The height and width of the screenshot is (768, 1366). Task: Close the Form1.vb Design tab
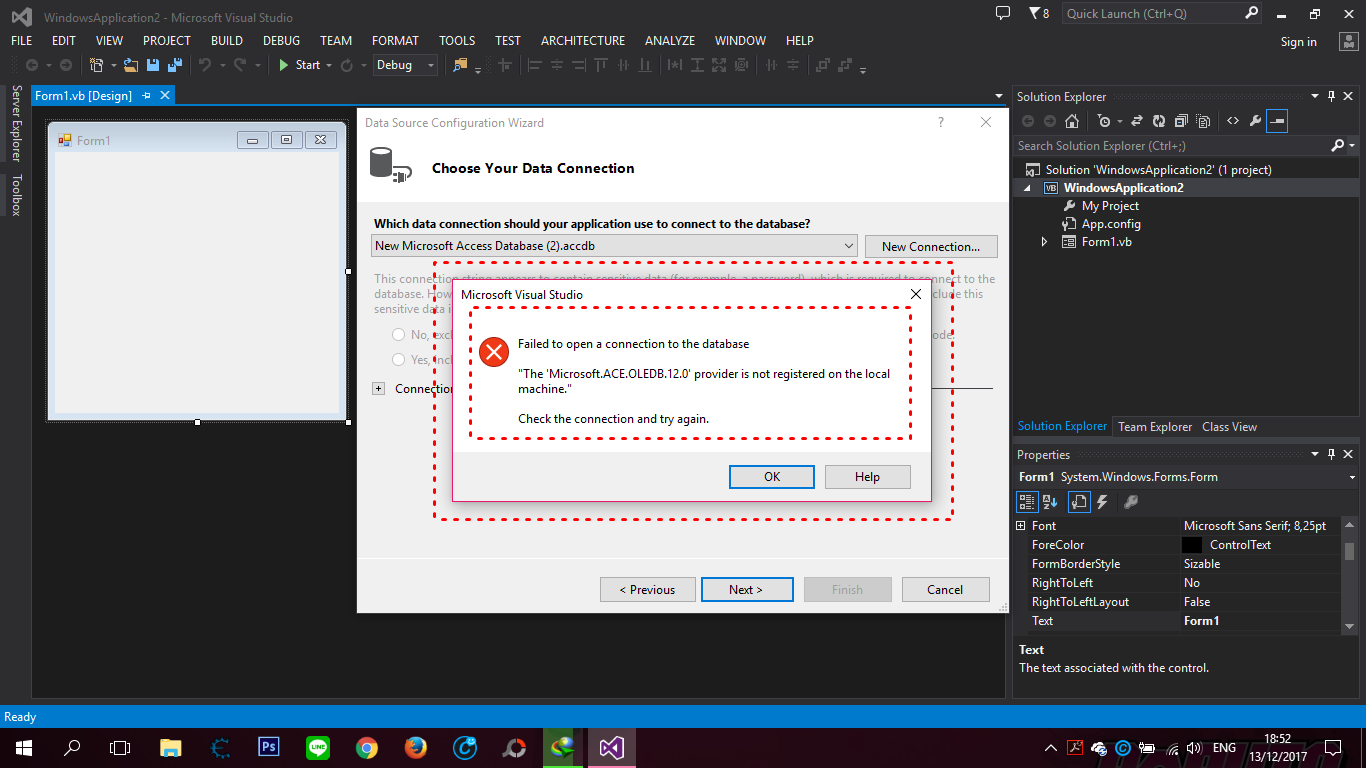click(165, 95)
